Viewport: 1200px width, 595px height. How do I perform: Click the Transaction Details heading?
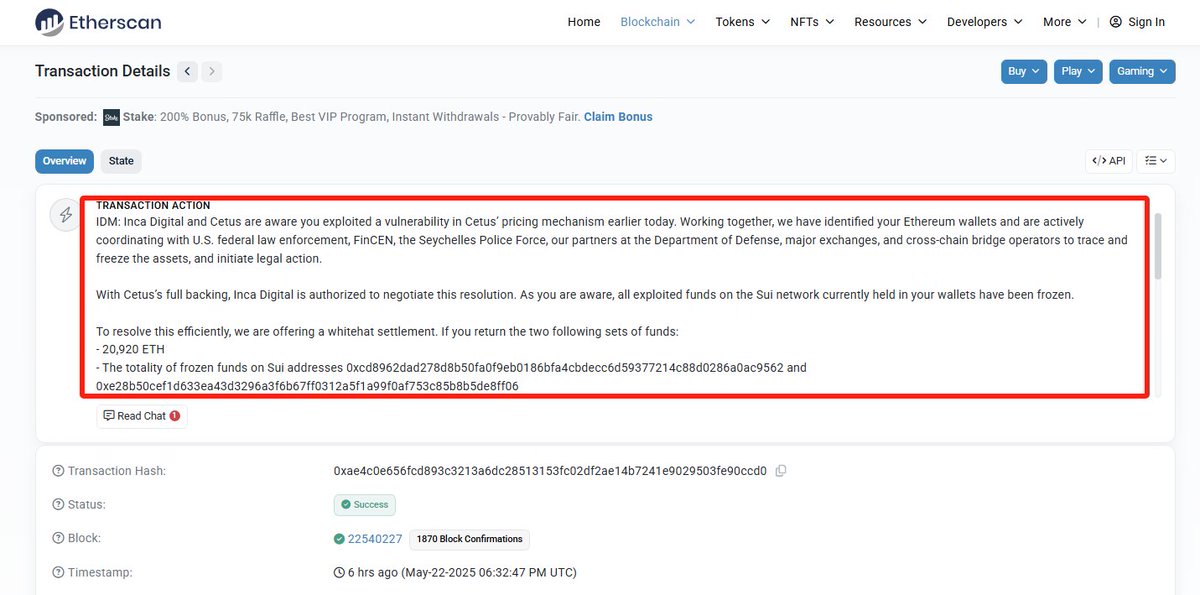coord(103,71)
